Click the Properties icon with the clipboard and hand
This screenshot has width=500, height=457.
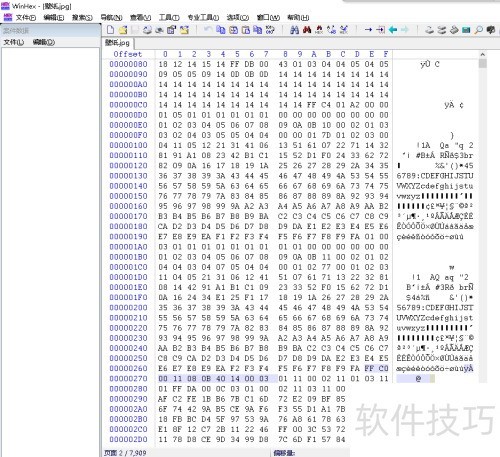(171, 30)
